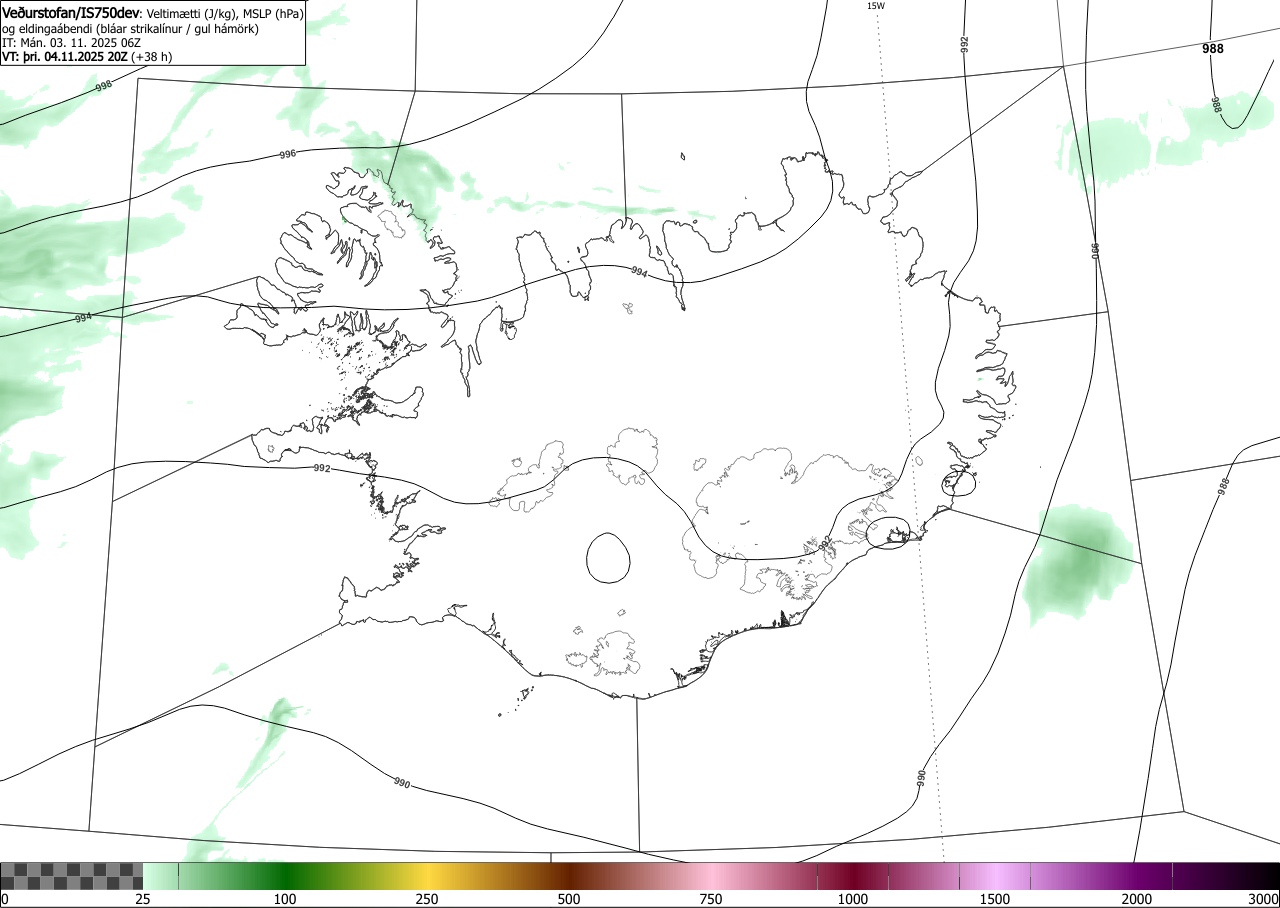Click the closed circular isobar in central Iceland

[609, 558]
